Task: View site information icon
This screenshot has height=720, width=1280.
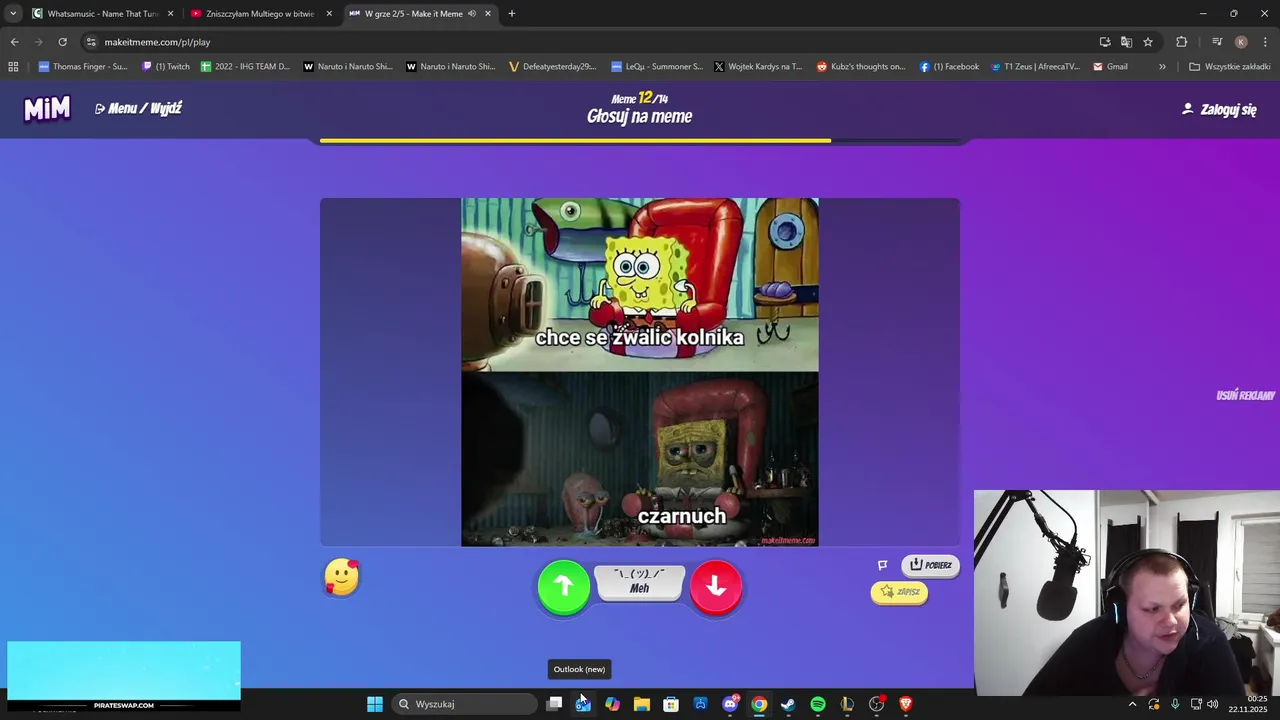Action: click(91, 42)
